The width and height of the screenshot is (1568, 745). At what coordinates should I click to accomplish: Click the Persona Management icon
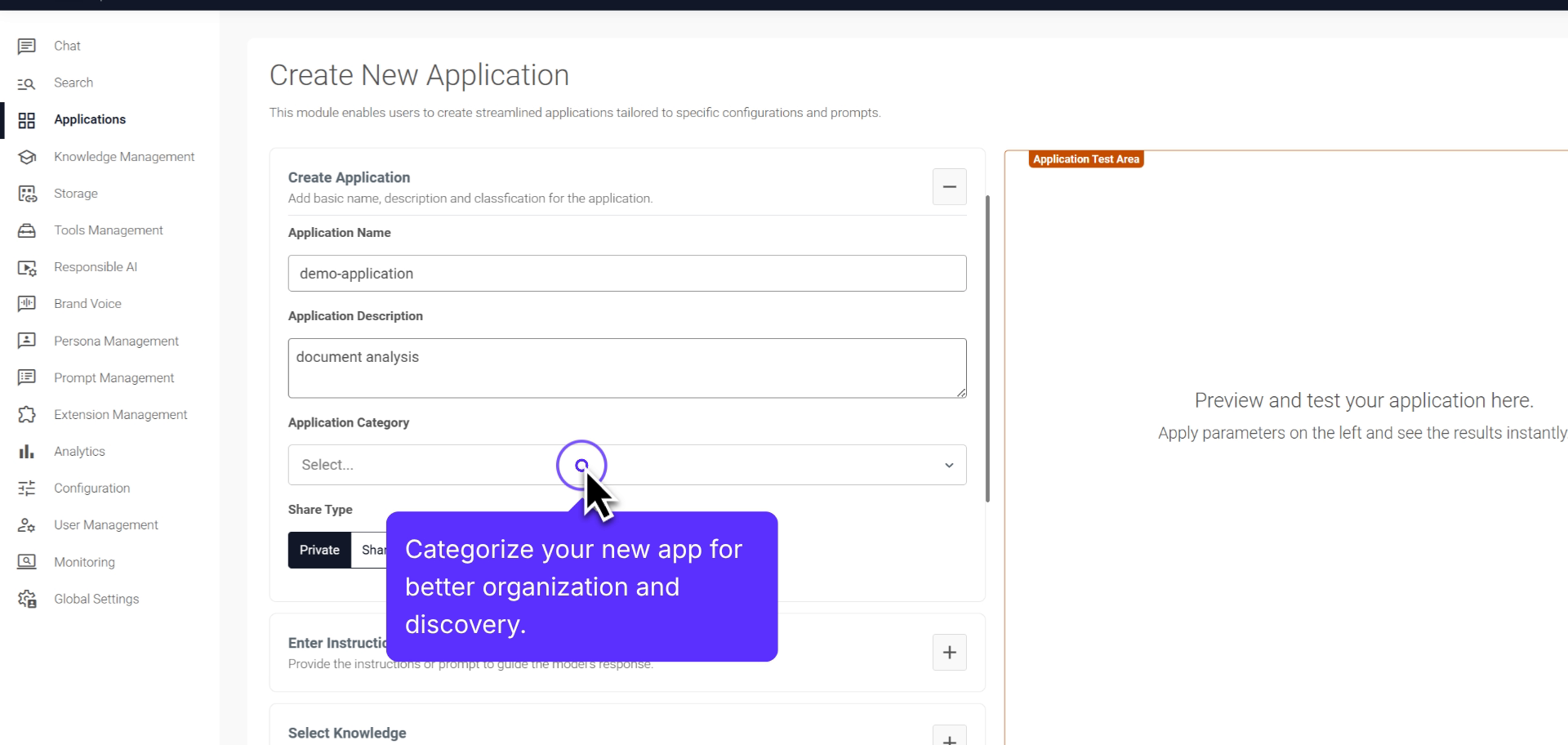click(27, 341)
